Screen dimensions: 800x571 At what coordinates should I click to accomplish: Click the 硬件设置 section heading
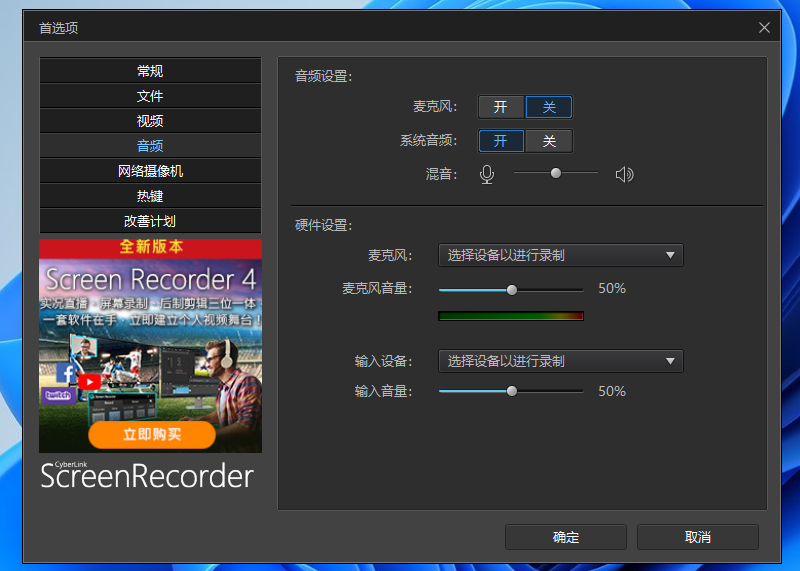pos(323,225)
